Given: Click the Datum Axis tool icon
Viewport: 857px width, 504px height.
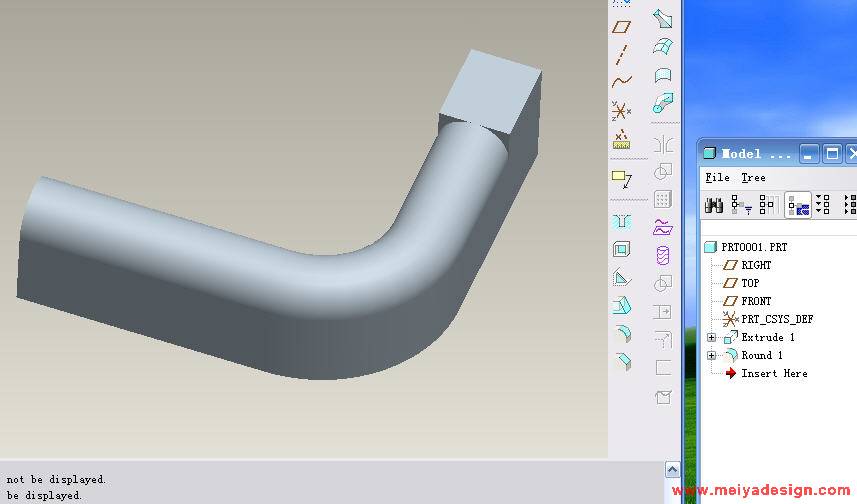Looking at the screenshot, I should tap(622, 54).
